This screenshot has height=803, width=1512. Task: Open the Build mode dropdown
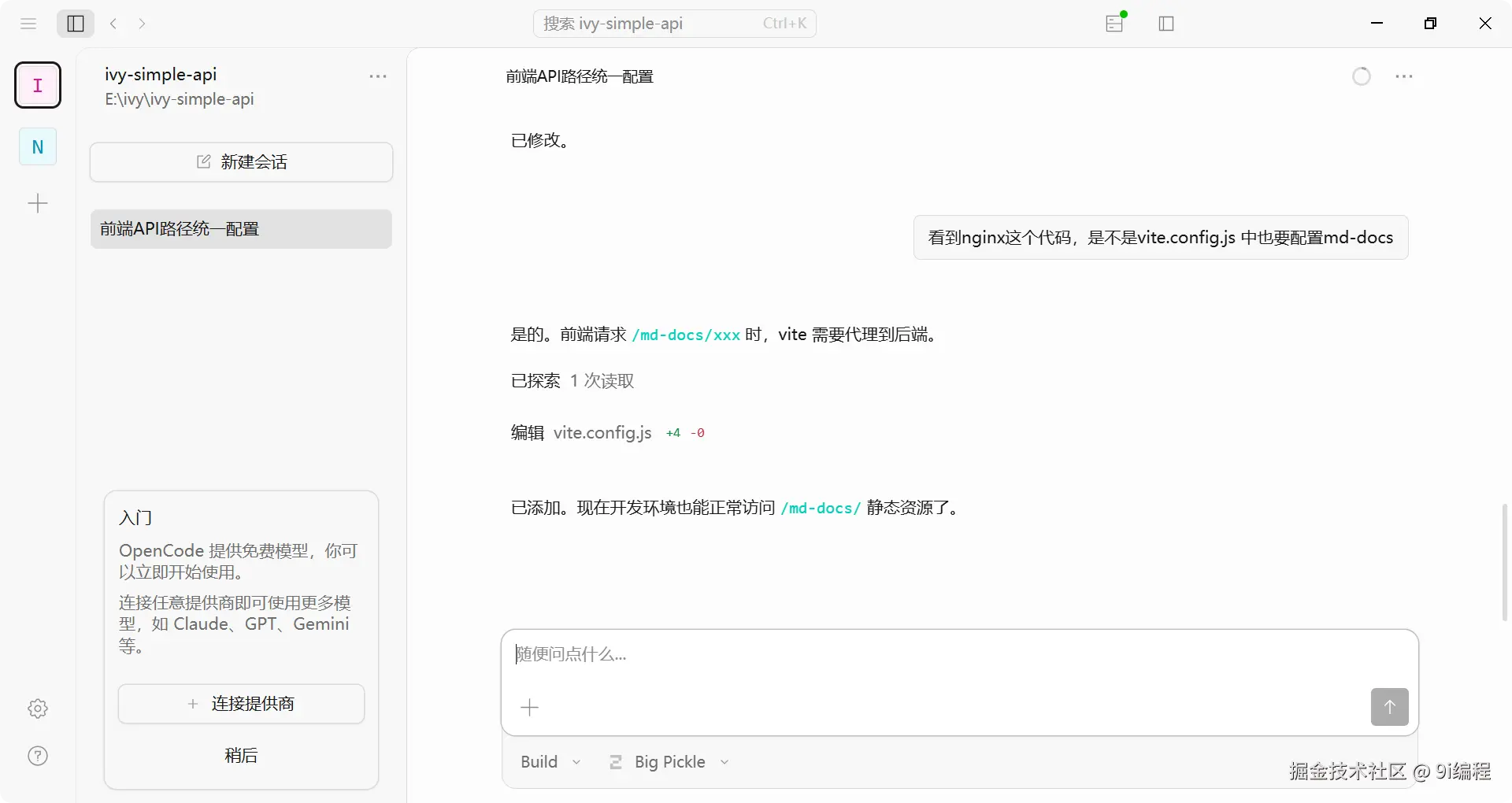550,762
